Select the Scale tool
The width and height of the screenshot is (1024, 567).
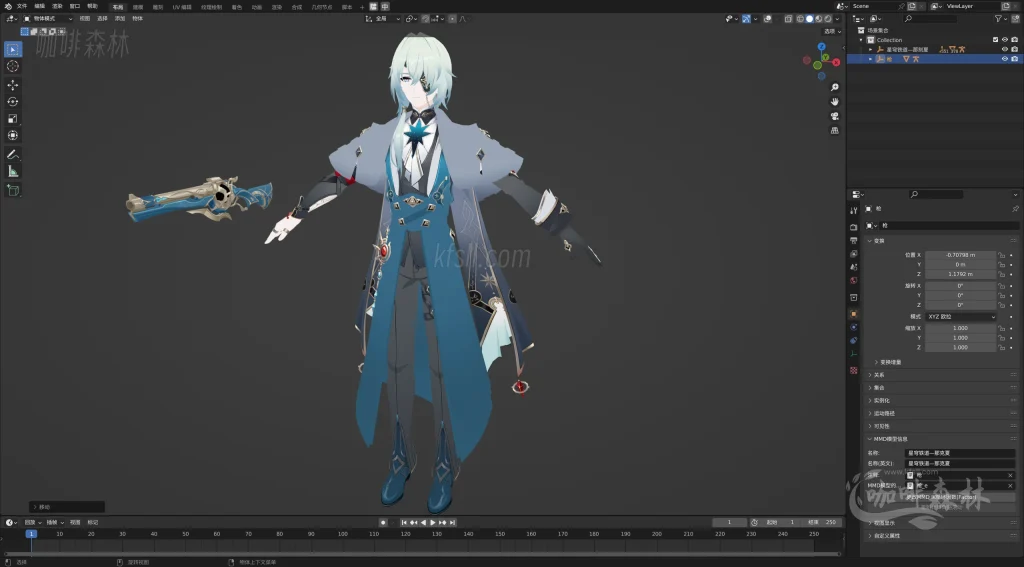pyautogui.click(x=12, y=118)
